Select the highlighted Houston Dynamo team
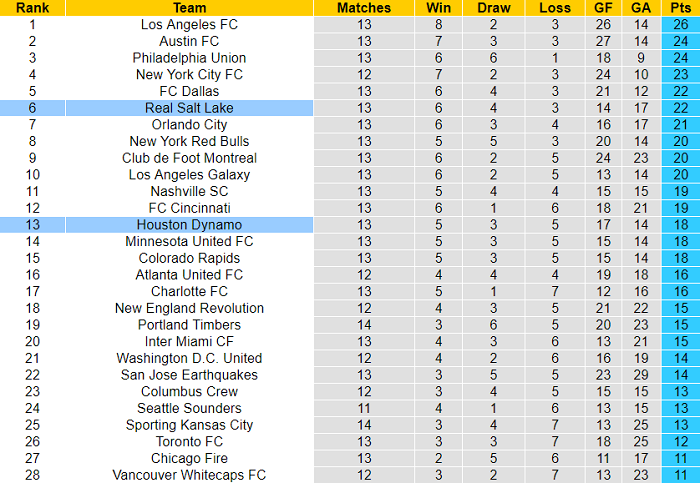This screenshot has height=483, width=700. pos(189,225)
